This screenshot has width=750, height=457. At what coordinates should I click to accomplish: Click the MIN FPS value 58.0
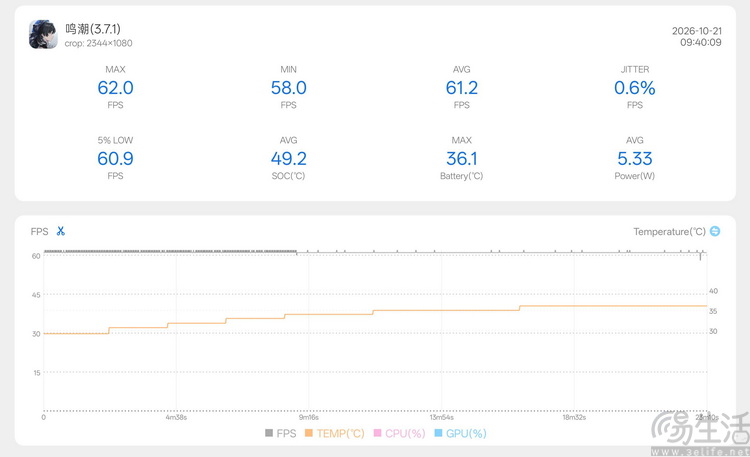click(288, 88)
